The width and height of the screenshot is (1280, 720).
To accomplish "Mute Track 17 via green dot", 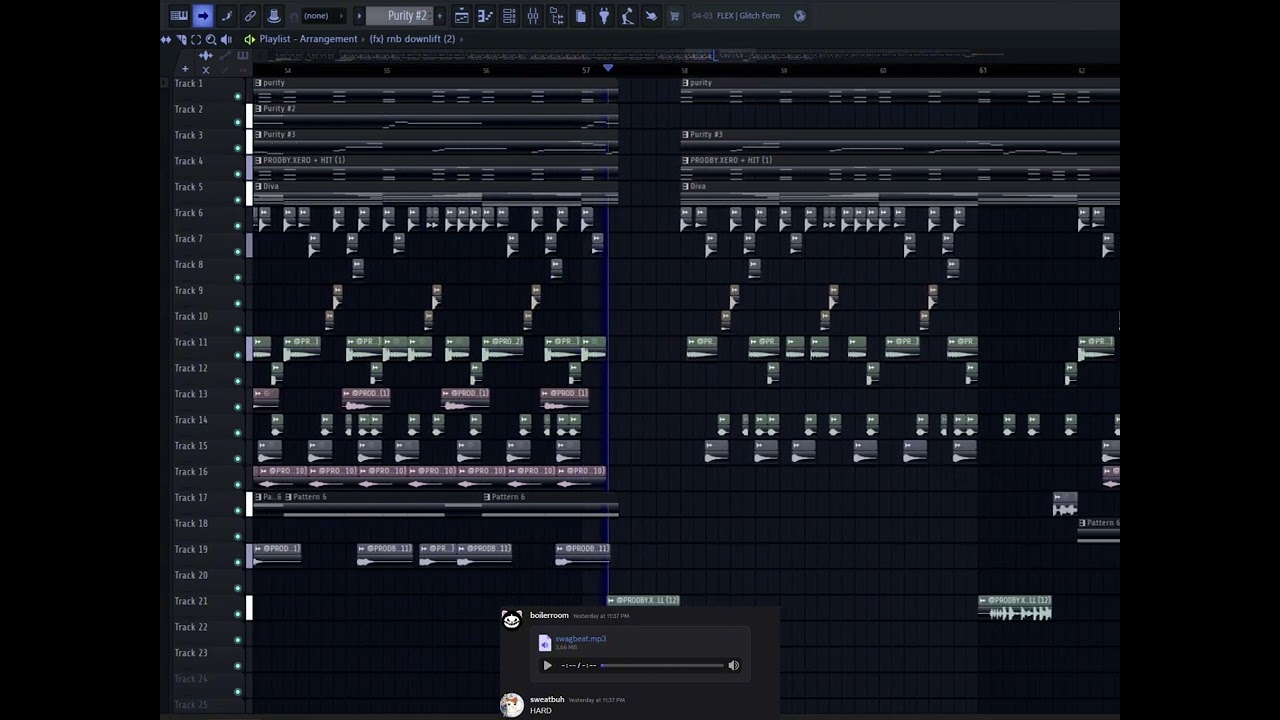I will pos(238,511).
